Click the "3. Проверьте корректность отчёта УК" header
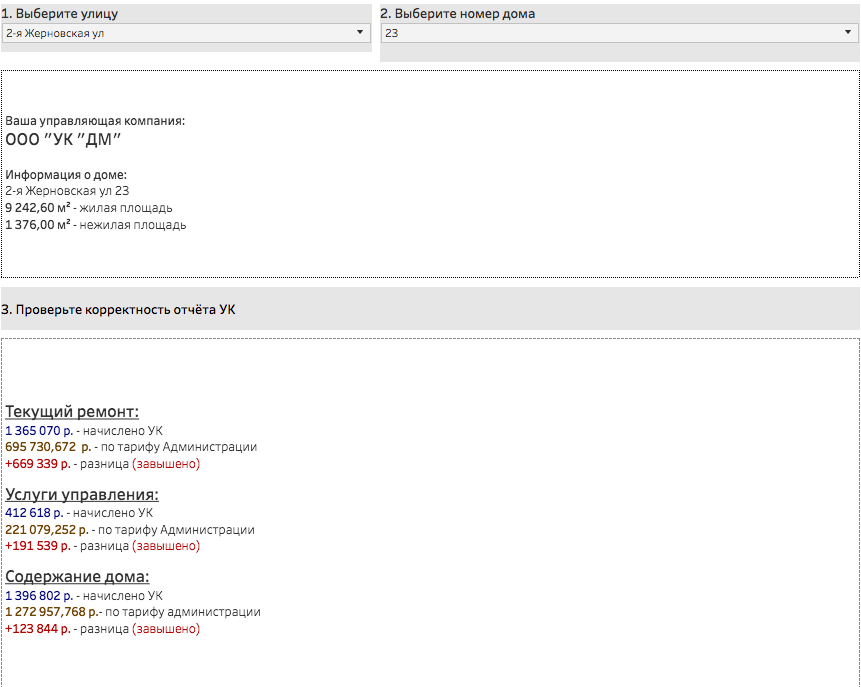861x687 pixels. 119,310
